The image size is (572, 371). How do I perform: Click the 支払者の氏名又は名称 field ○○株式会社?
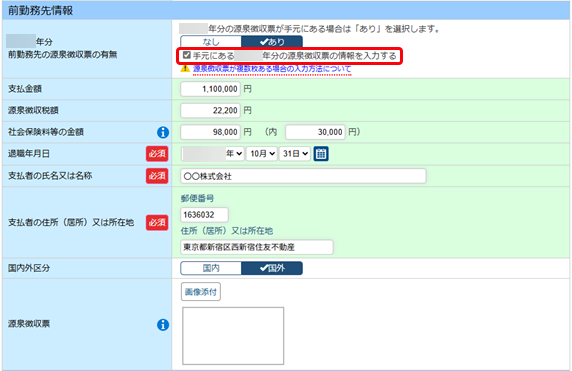(303, 176)
